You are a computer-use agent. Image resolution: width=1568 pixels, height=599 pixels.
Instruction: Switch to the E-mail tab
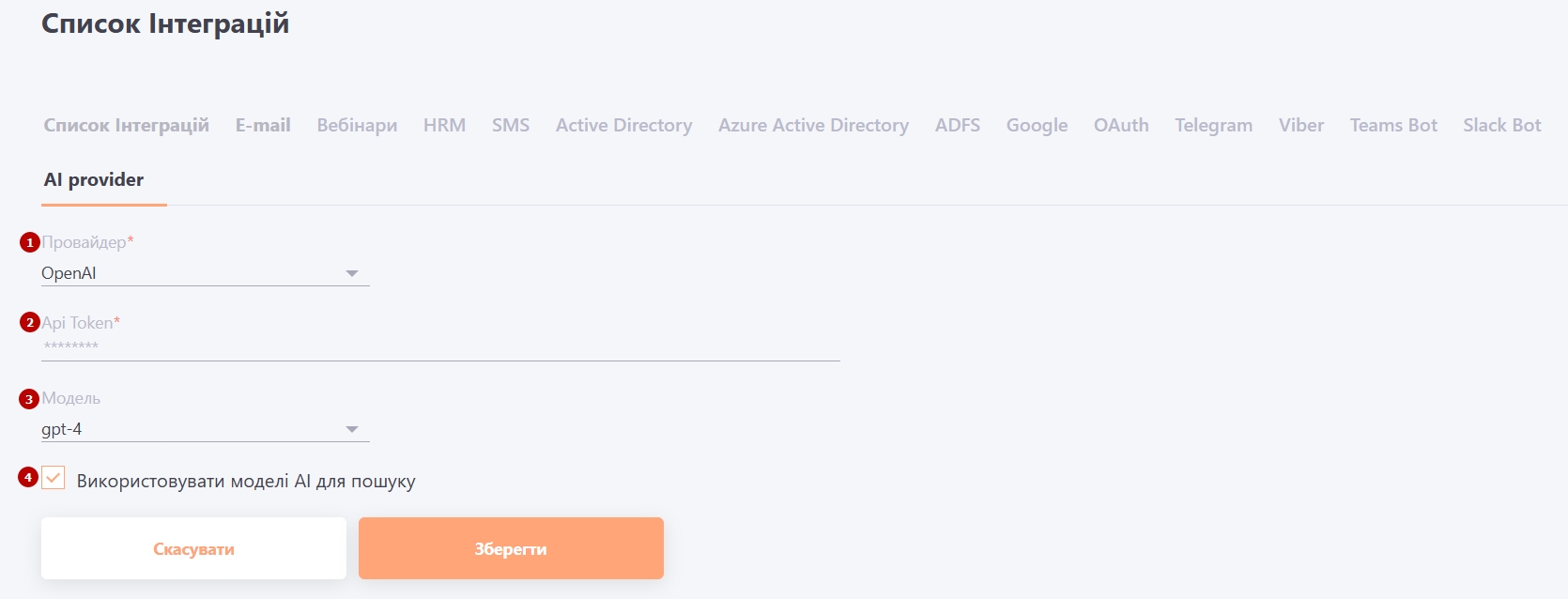(x=263, y=125)
